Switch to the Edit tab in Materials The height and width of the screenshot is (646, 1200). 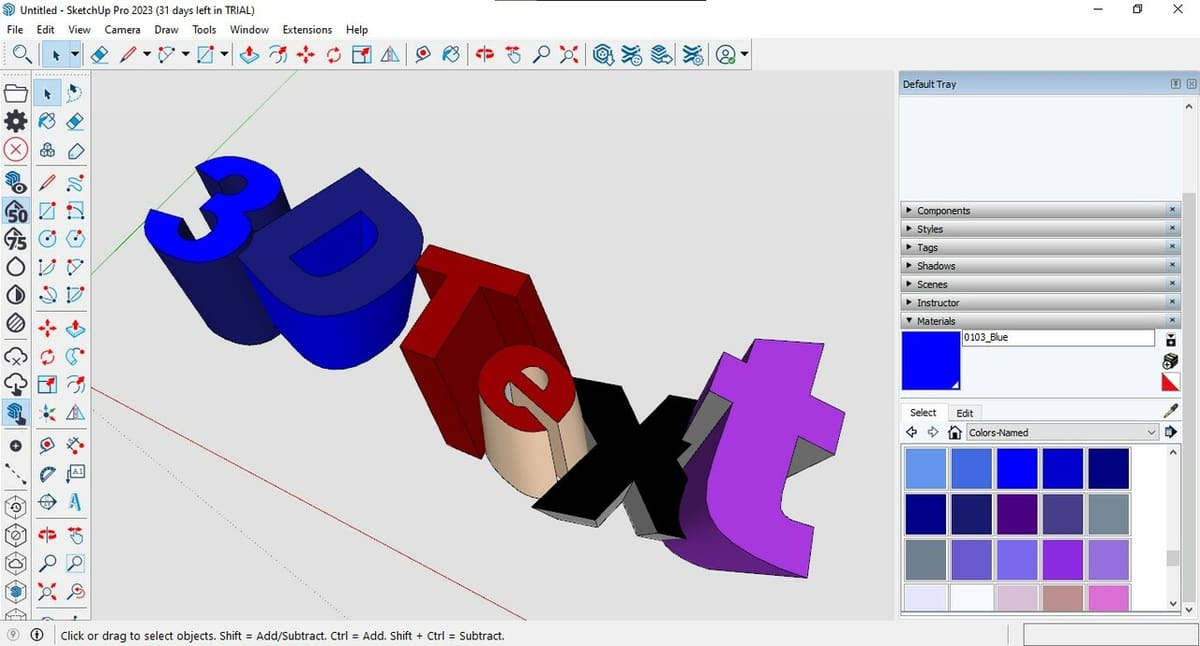click(964, 413)
